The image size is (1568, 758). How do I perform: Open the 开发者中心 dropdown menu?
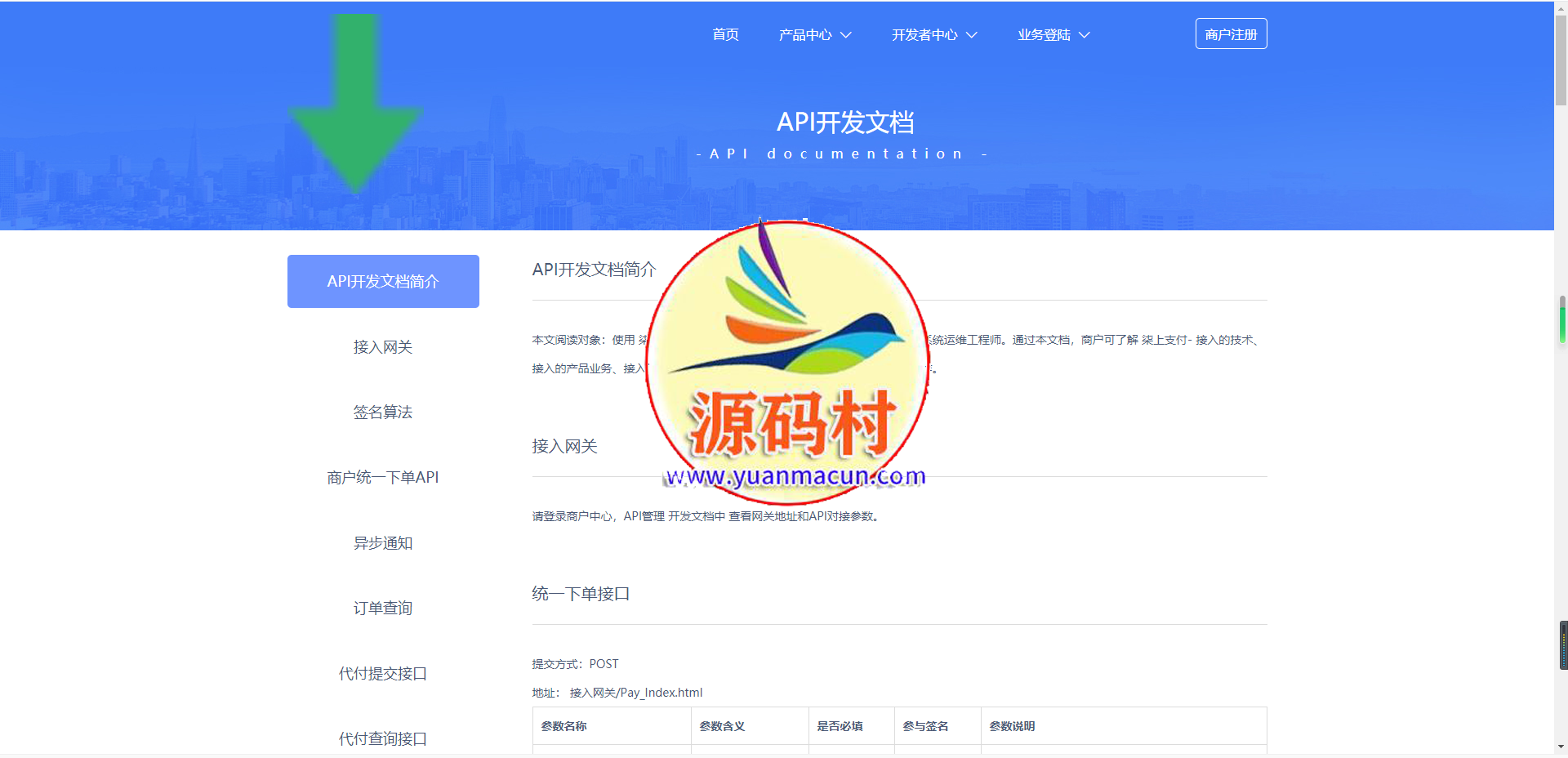(933, 35)
